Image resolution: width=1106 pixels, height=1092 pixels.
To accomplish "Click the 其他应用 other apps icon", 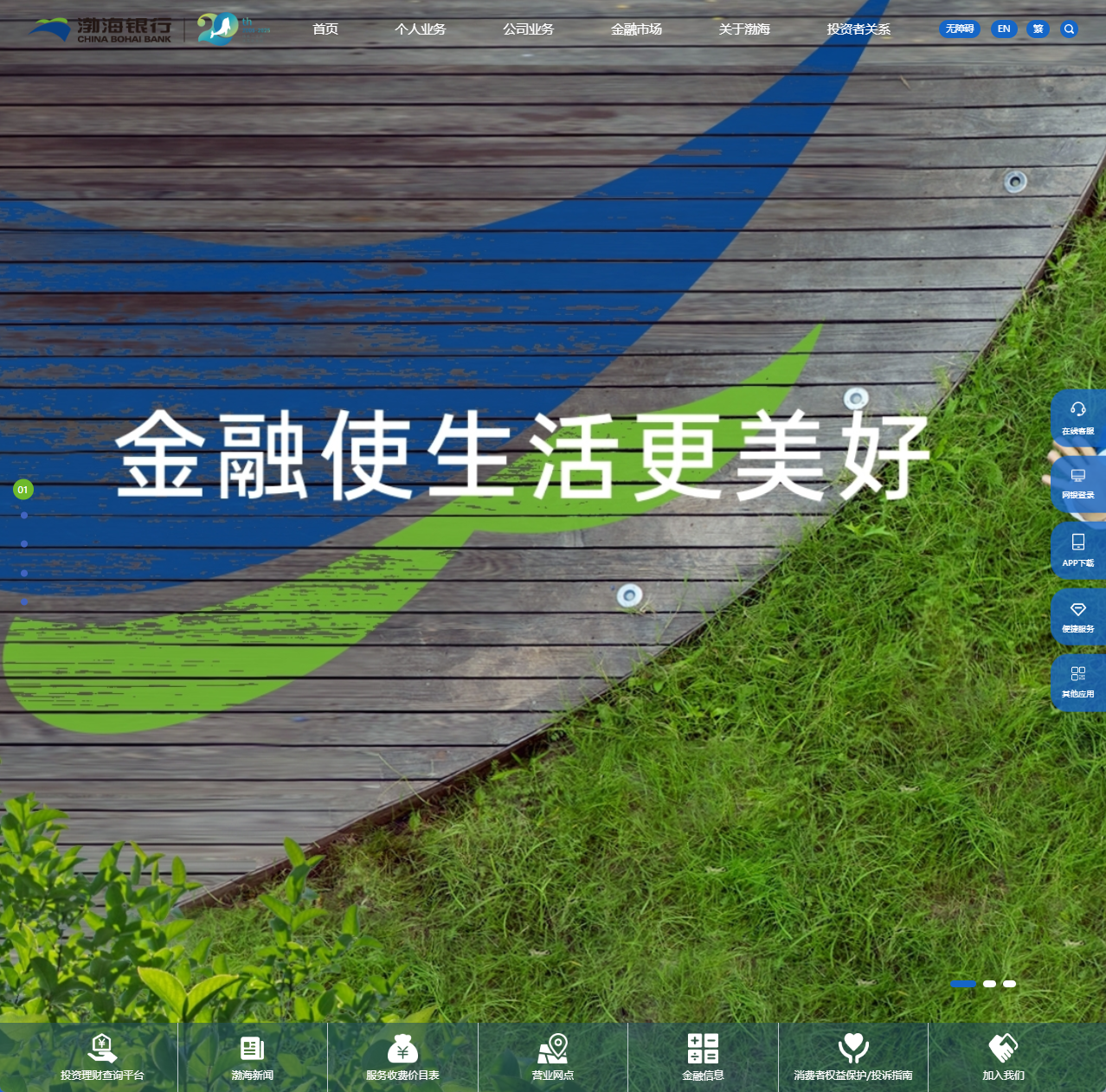I will (1077, 683).
